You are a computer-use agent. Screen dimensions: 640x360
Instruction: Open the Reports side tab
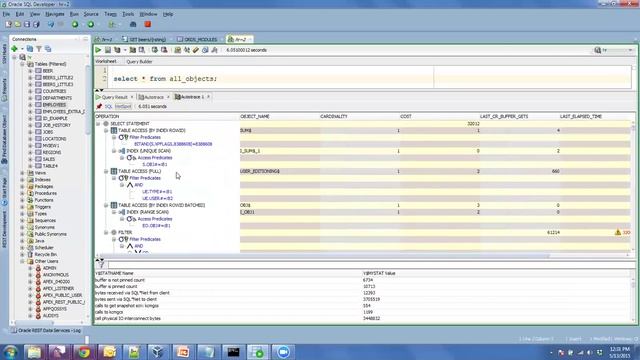(4, 90)
